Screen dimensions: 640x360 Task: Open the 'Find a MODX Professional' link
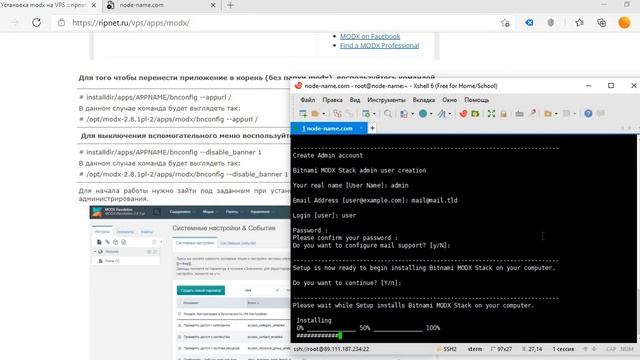[x=380, y=45]
